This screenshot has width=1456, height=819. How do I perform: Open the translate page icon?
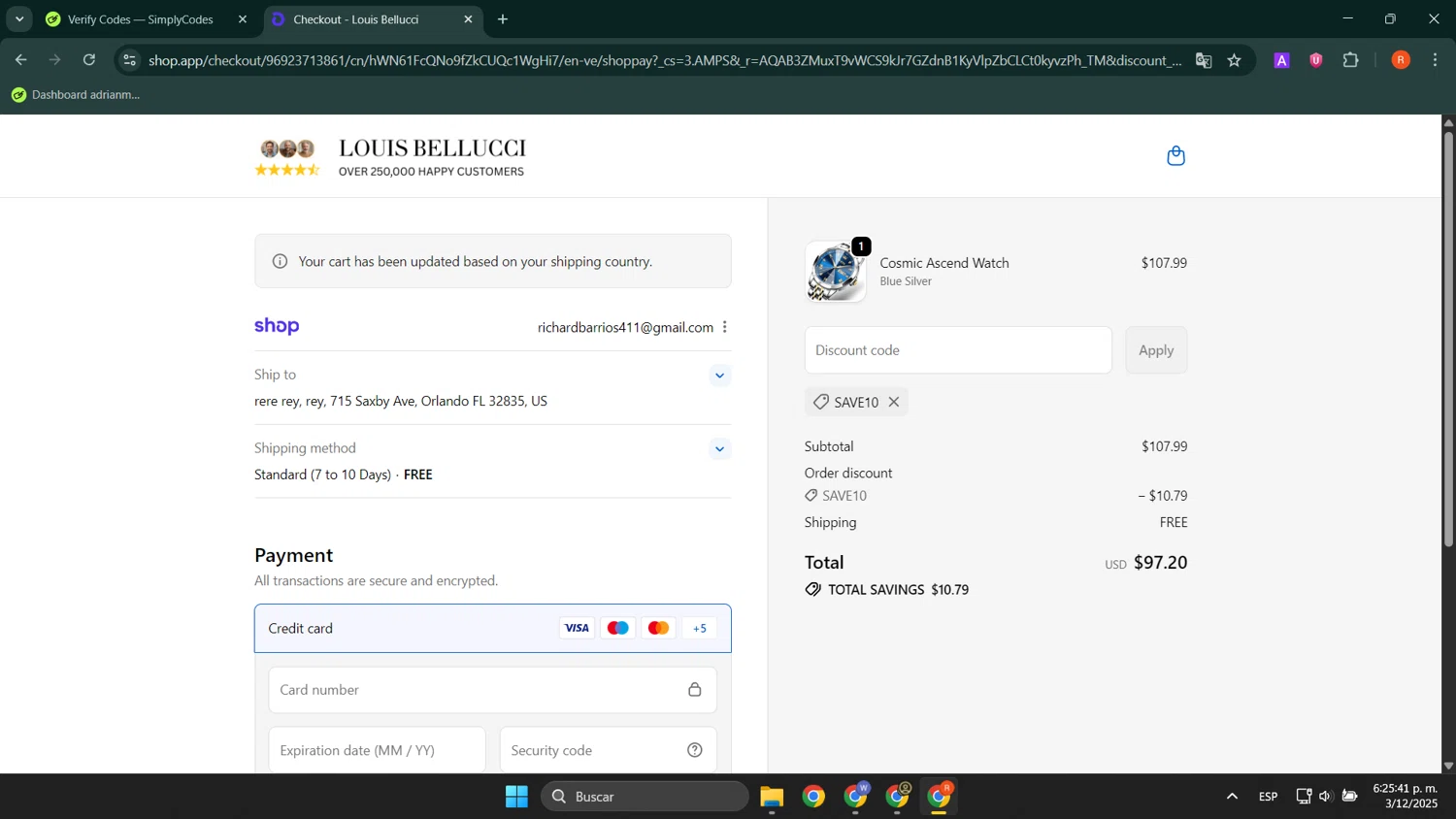click(x=1204, y=60)
